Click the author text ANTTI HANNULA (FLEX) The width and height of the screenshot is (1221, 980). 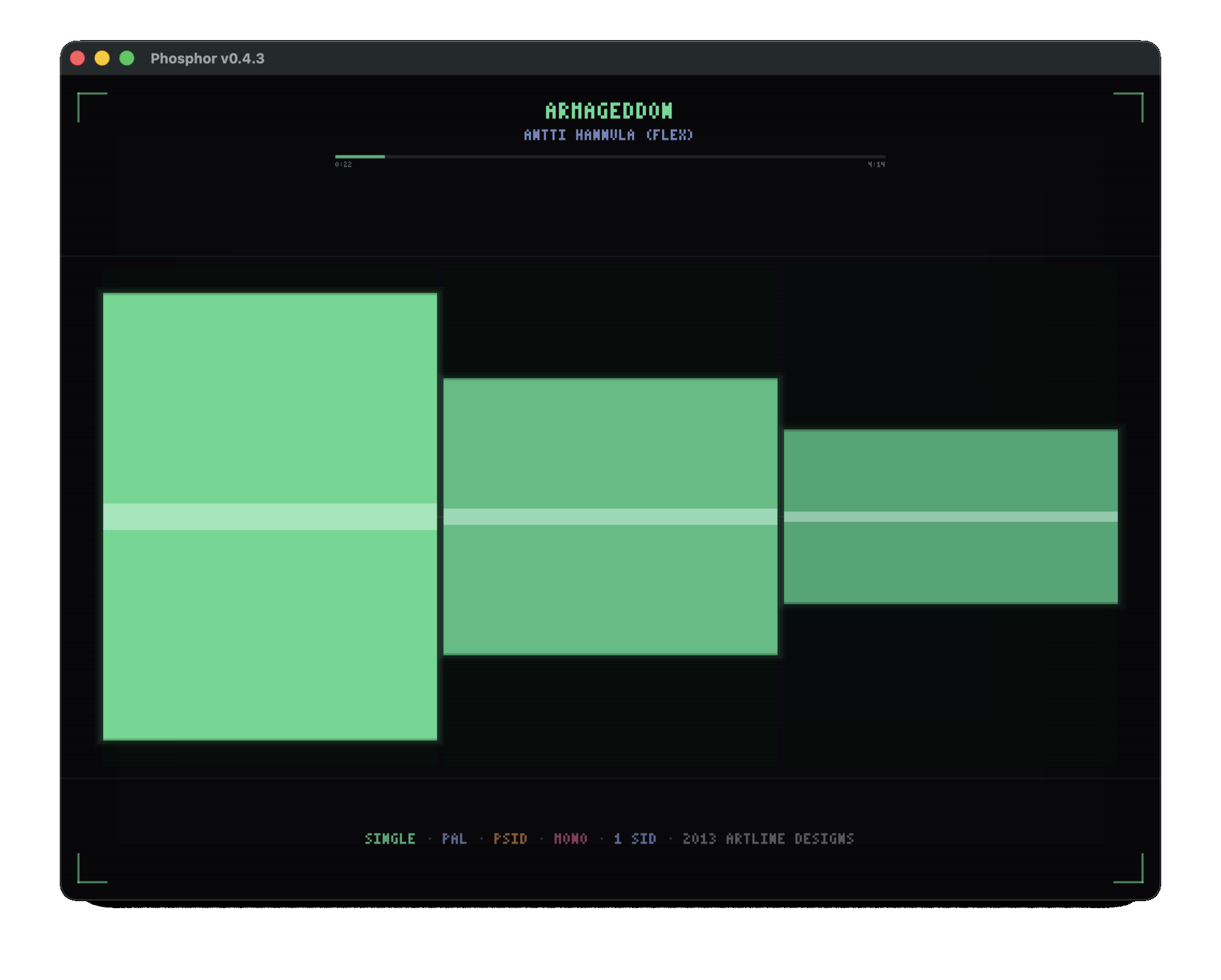pos(608,135)
